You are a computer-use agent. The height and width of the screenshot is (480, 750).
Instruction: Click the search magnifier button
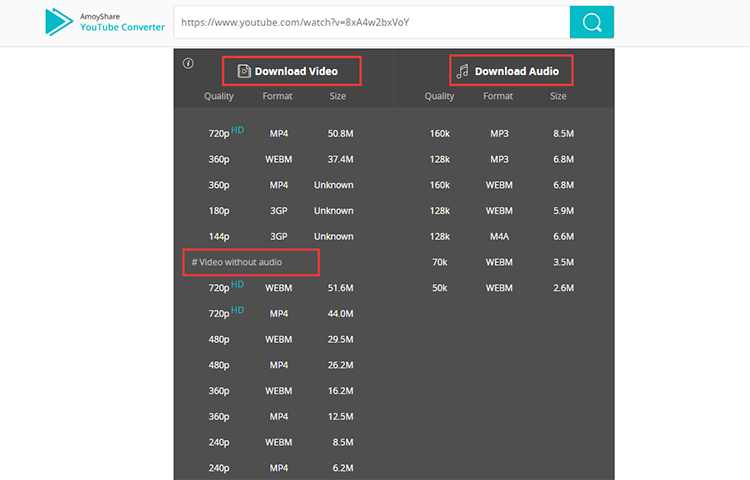pos(592,22)
